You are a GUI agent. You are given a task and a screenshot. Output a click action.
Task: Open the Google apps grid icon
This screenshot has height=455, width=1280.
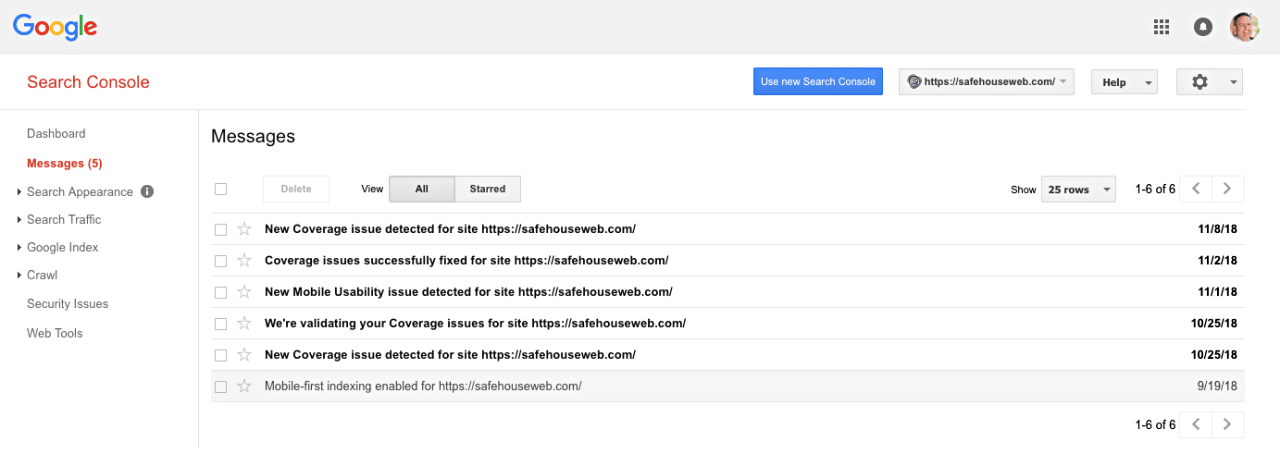[x=1161, y=27]
